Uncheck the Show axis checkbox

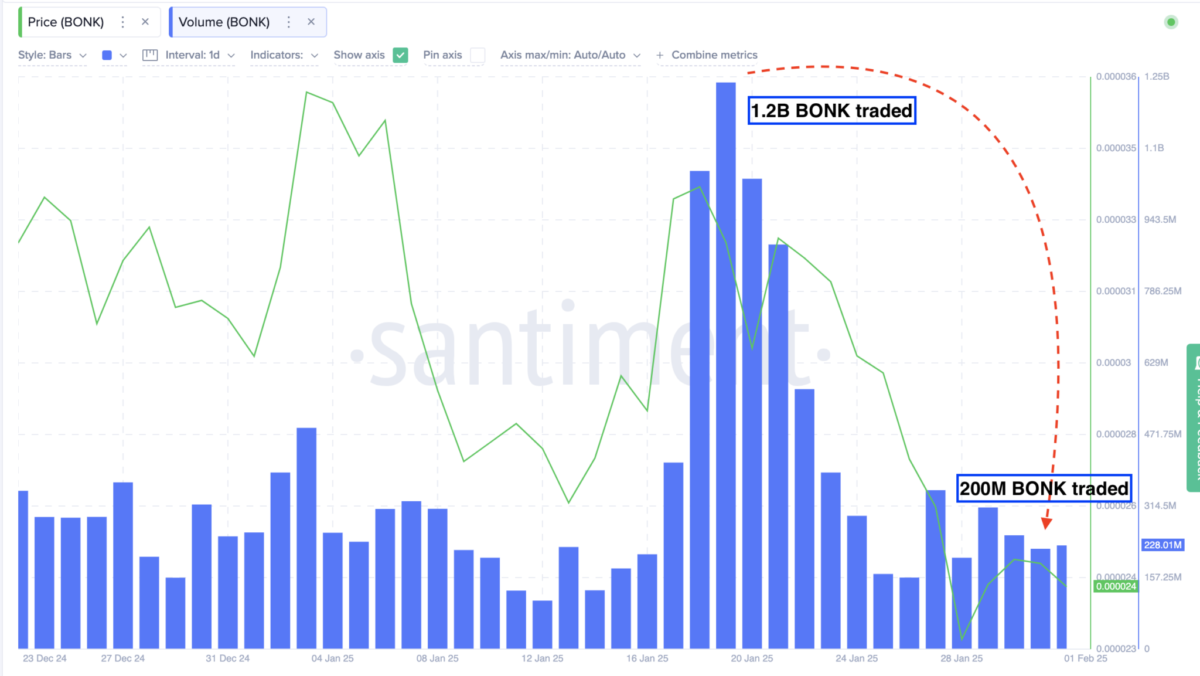coord(401,56)
